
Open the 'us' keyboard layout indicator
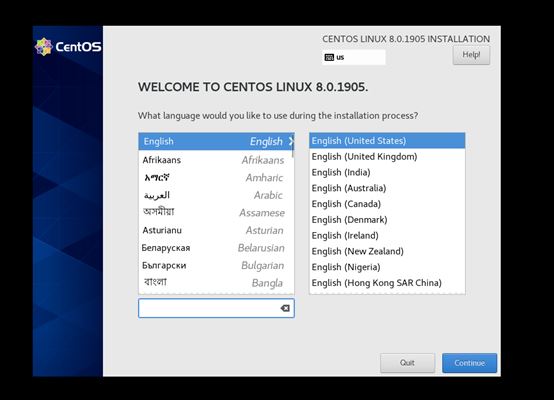354,57
